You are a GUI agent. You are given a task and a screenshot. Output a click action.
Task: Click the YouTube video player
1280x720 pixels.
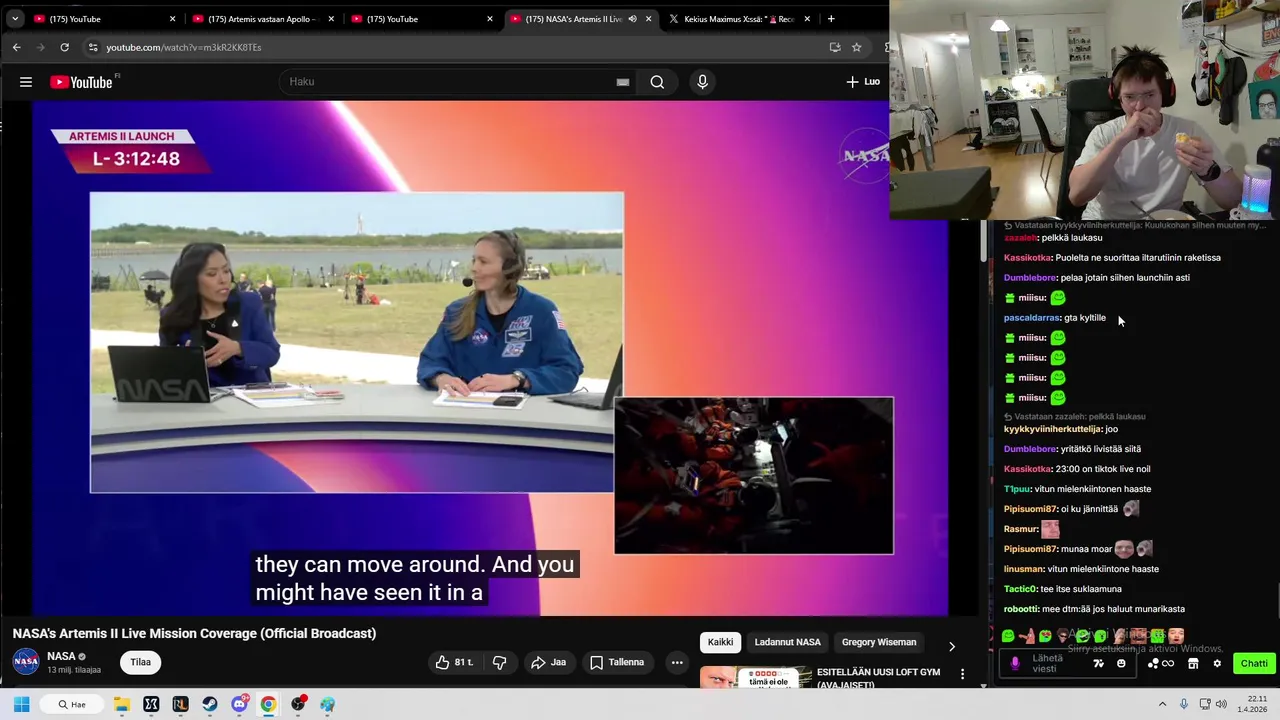tap(490, 358)
